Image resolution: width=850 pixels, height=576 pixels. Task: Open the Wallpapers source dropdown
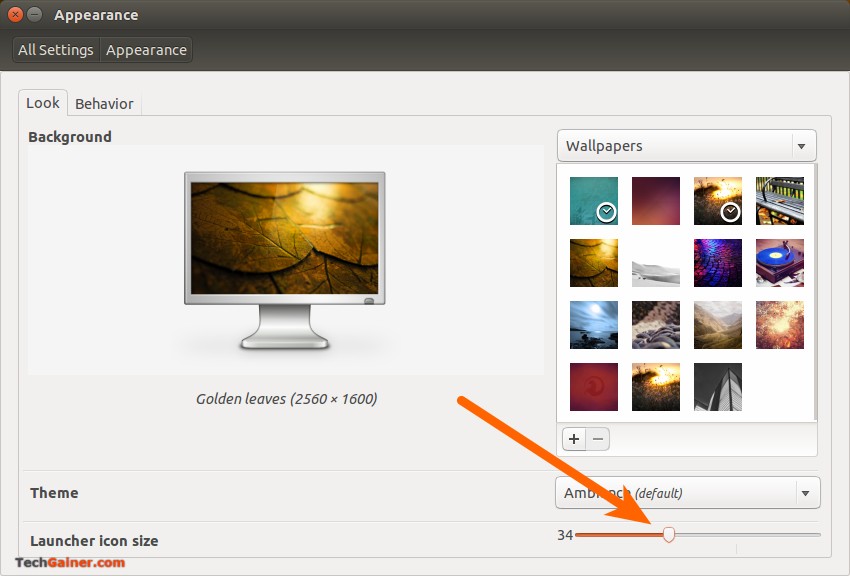pos(686,145)
